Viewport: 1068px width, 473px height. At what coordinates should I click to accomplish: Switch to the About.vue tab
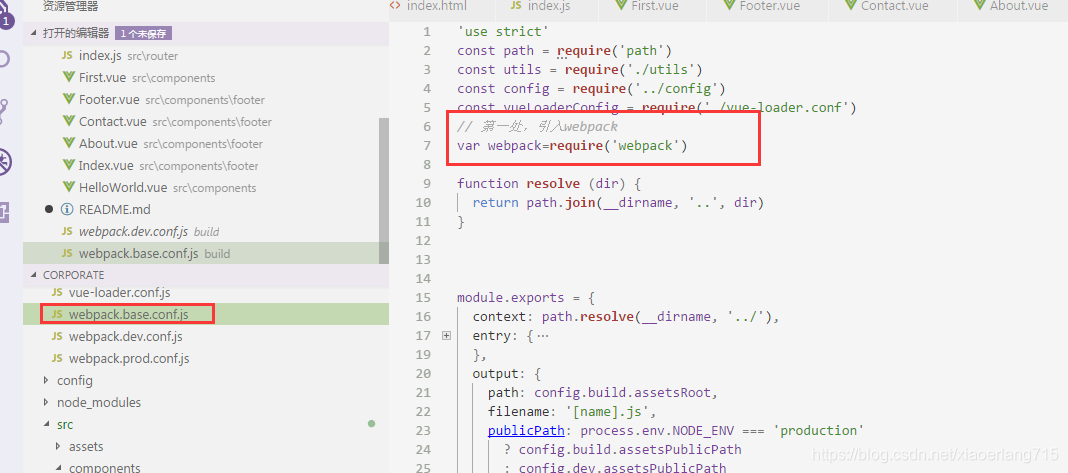(x=1011, y=6)
